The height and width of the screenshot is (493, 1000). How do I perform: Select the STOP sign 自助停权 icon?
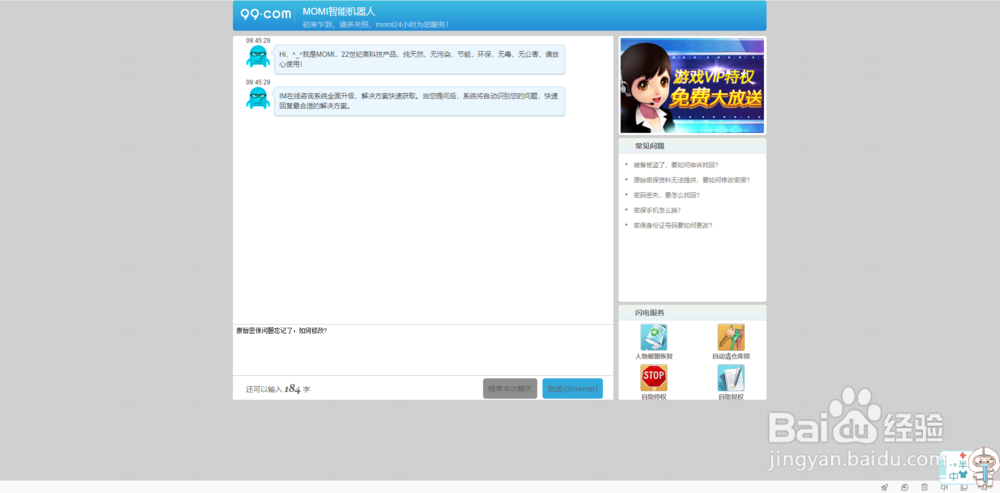[654, 378]
